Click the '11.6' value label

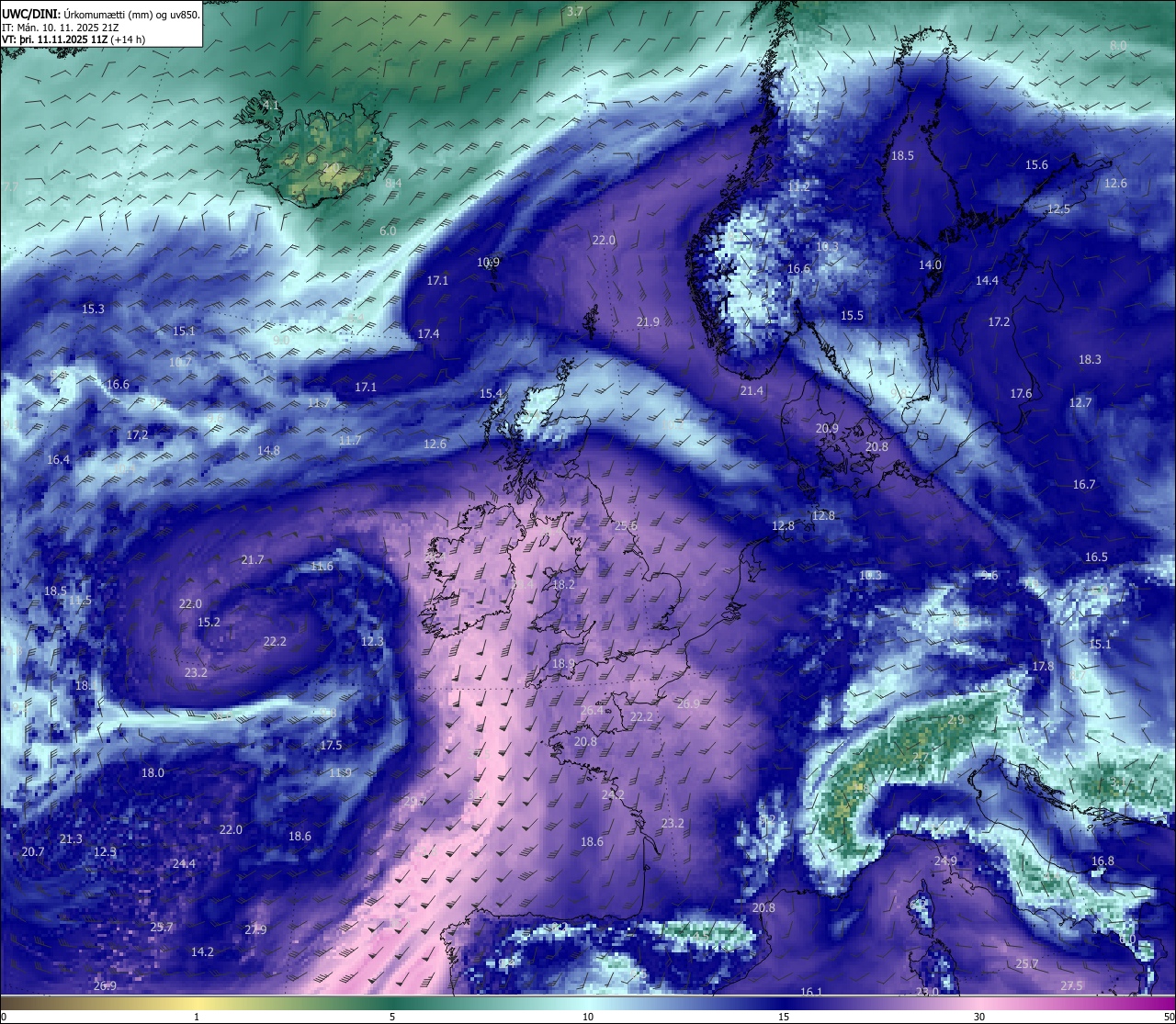322,566
